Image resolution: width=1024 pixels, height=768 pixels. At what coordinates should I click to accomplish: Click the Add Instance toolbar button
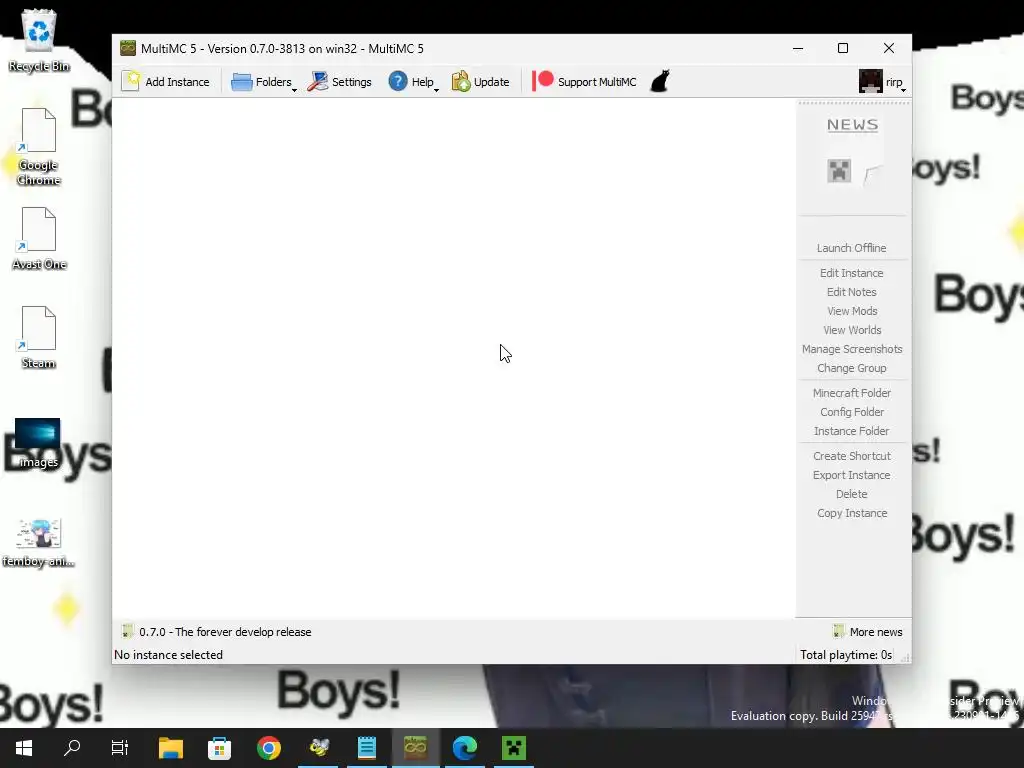[166, 82]
